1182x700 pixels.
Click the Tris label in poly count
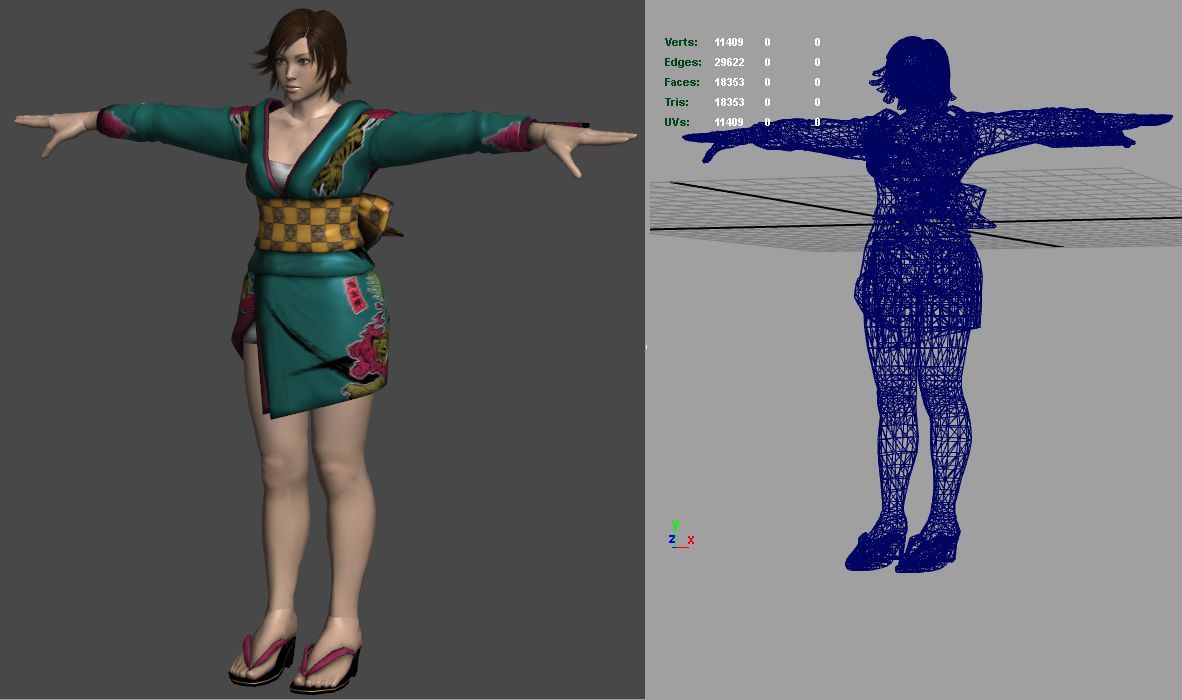tap(677, 103)
